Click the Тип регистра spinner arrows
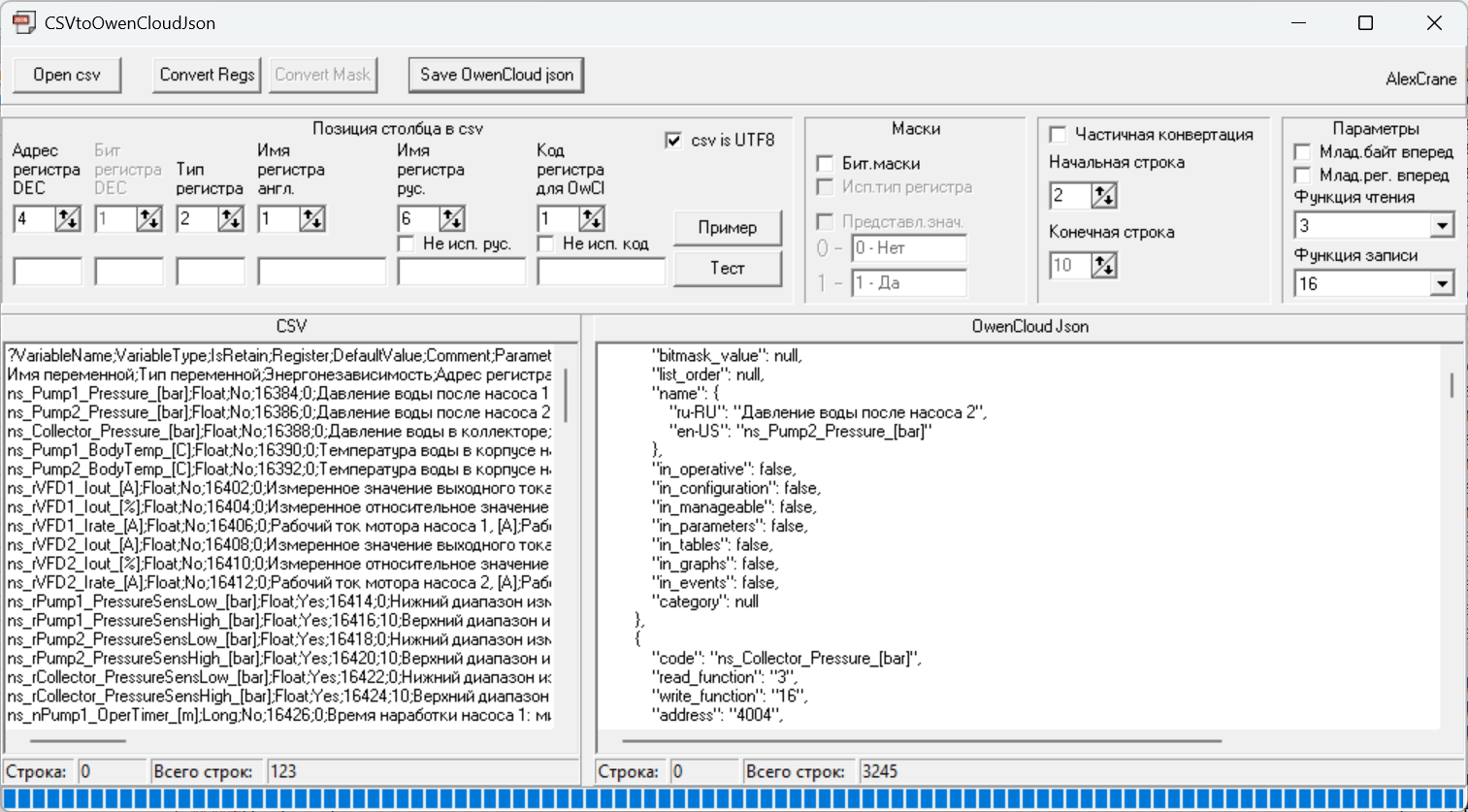This screenshot has width=1468, height=812. pos(230,219)
